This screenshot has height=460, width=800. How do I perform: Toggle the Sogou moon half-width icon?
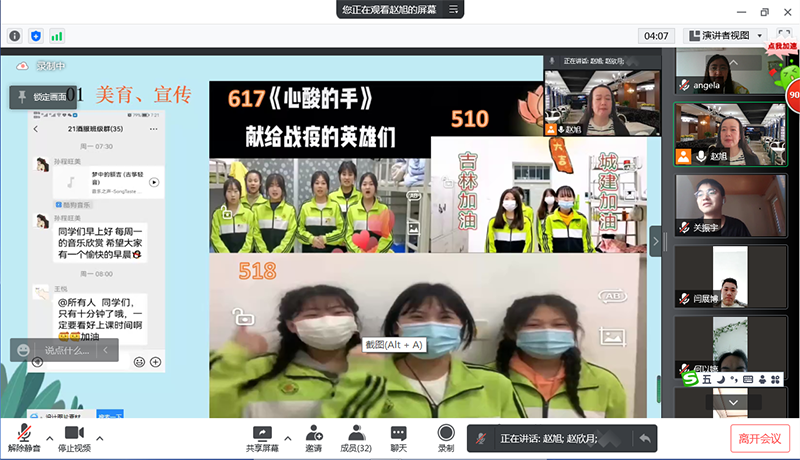[x=721, y=379]
